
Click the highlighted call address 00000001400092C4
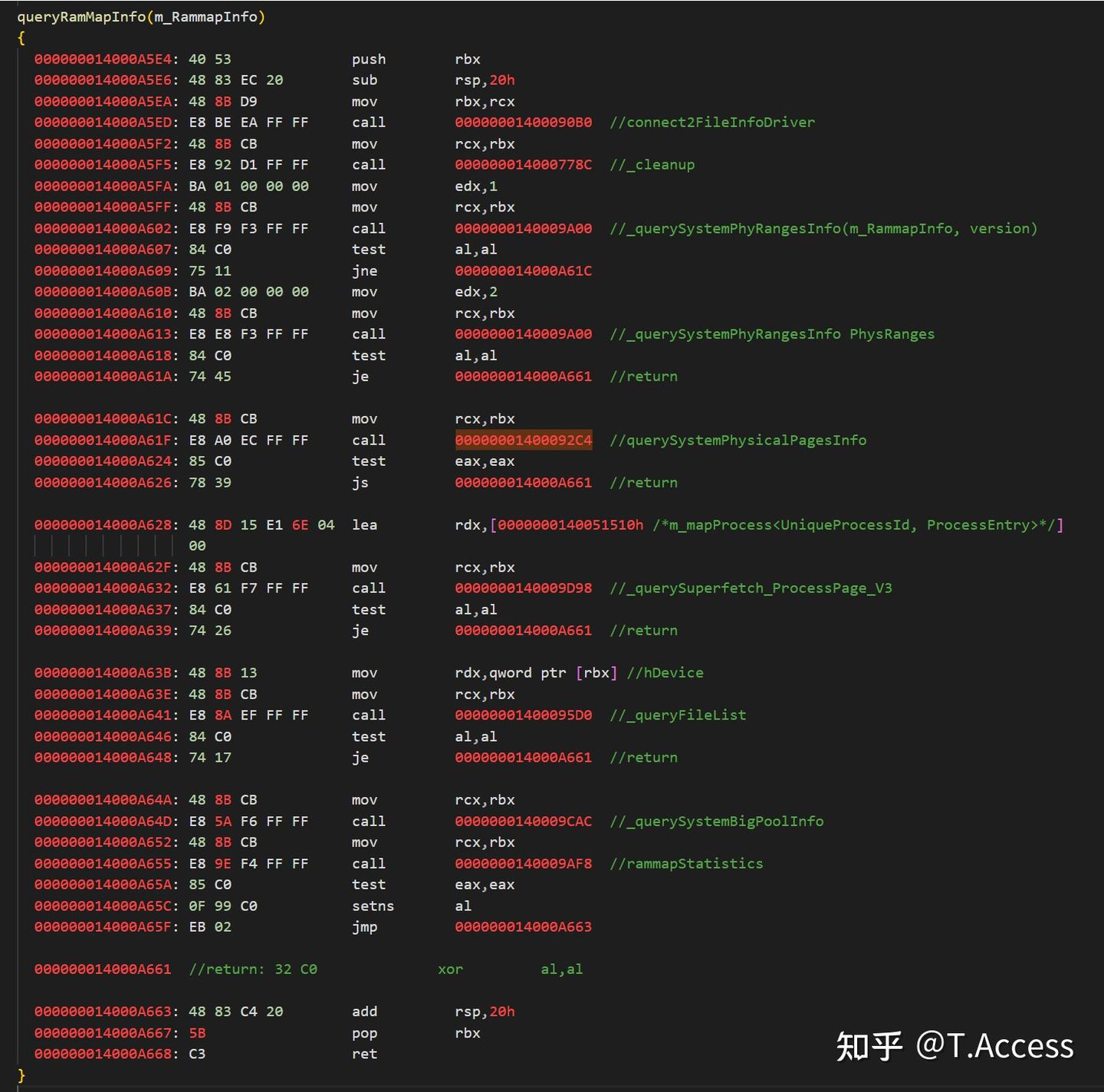coord(523,440)
